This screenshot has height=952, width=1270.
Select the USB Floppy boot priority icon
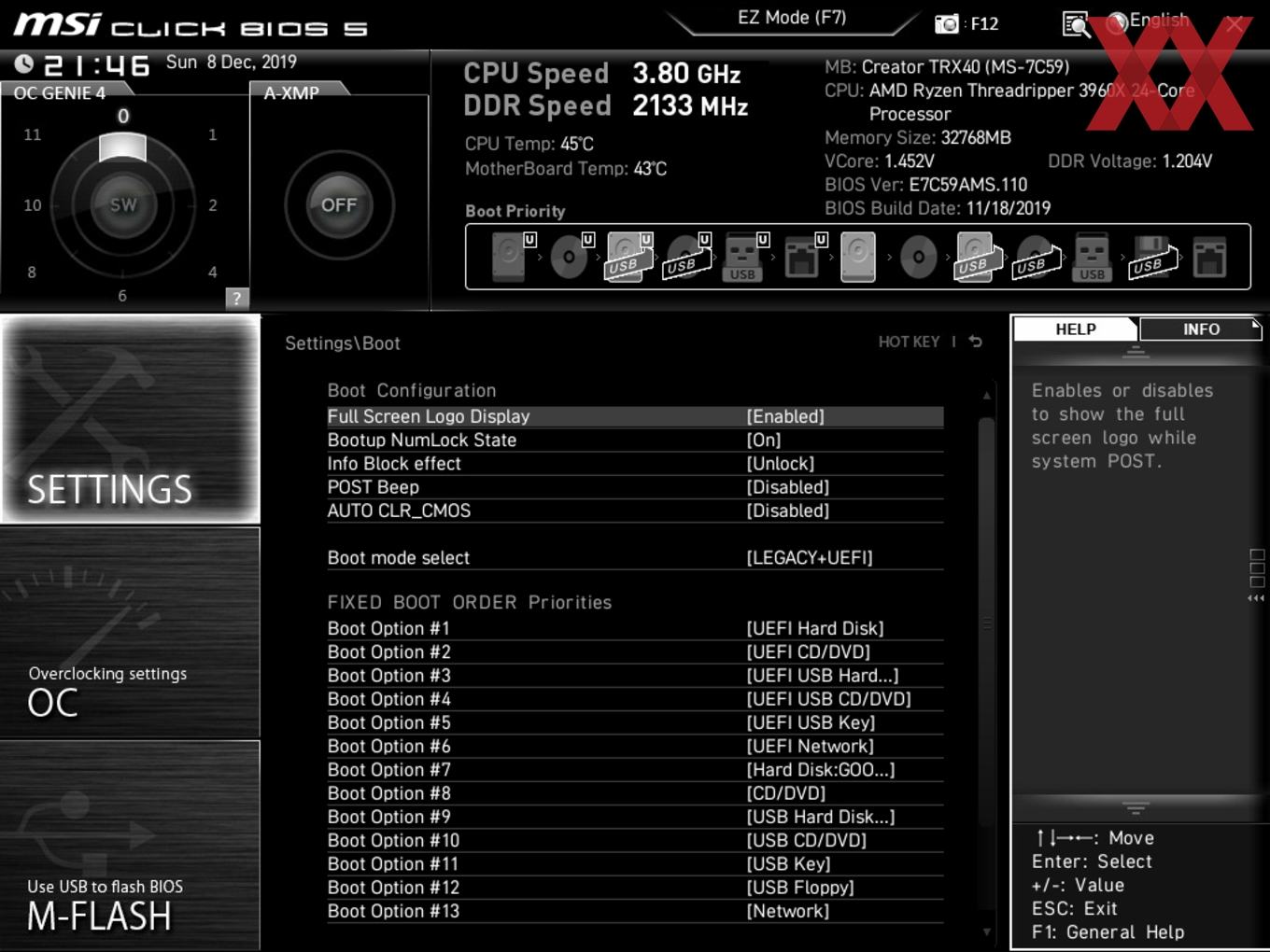1151,256
